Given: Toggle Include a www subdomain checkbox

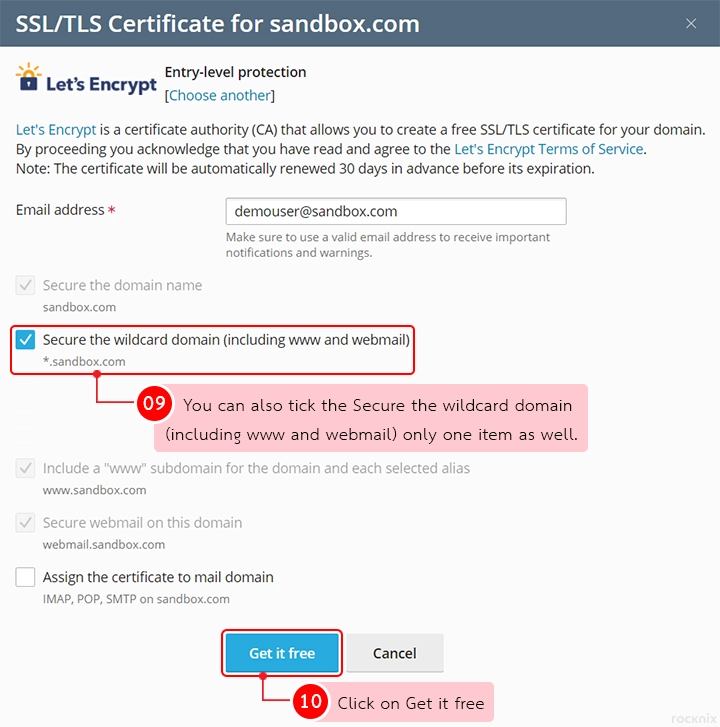Looking at the screenshot, I should [25, 468].
